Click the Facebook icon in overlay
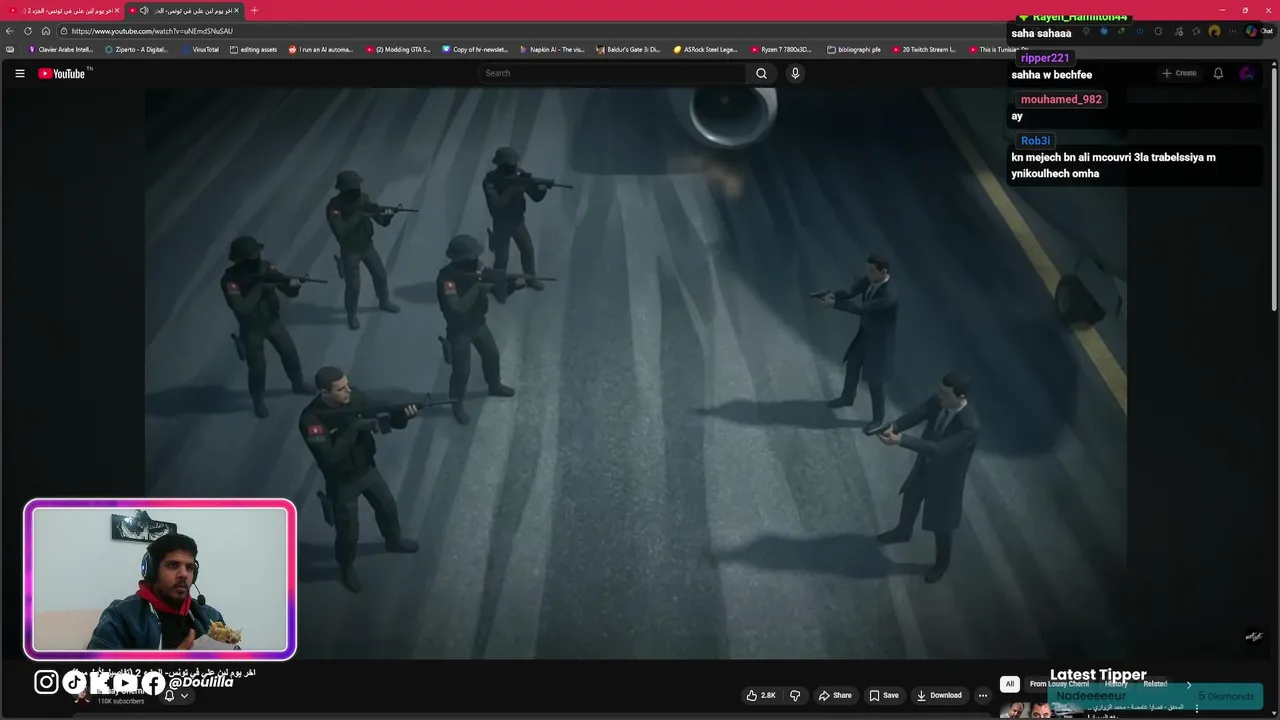Screen dimensions: 1280x720 point(153,682)
